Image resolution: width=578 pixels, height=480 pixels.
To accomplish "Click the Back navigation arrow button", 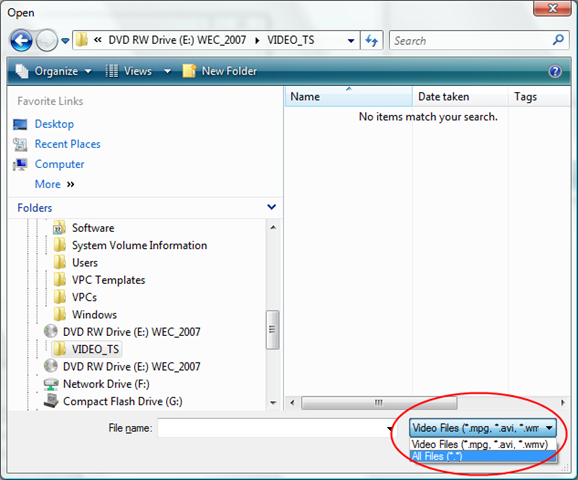I will tap(21, 40).
